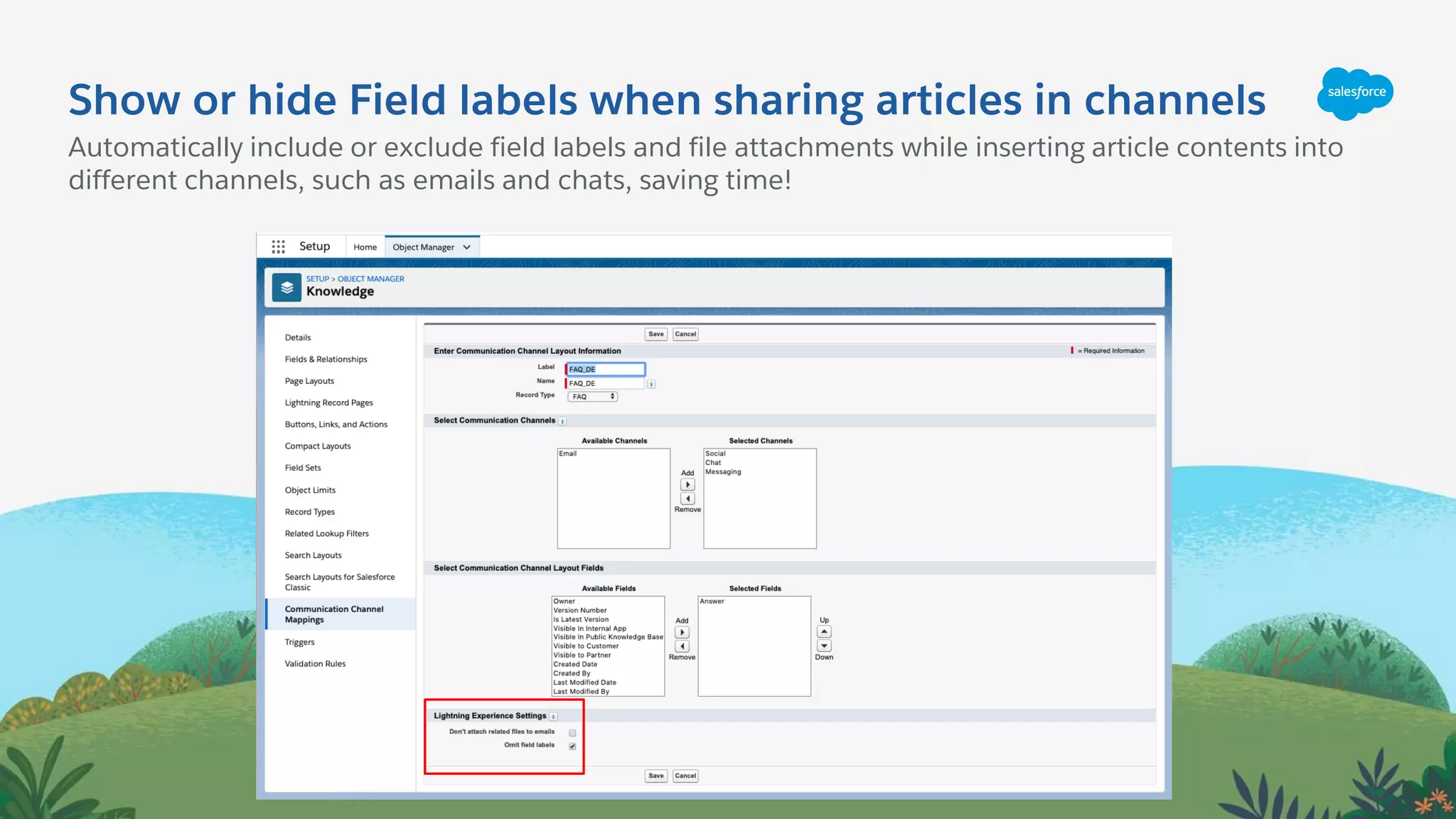Switch to the Home tab
Image resolution: width=1456 pixels, height=819 pixels.
click(365, 247)
